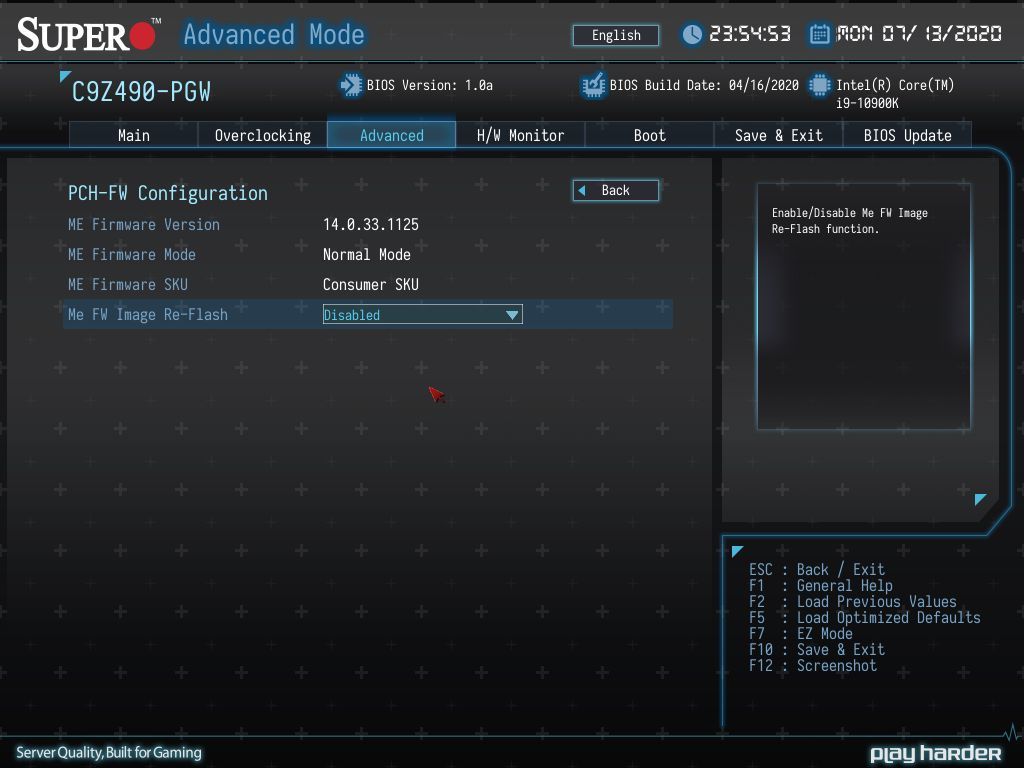This screenshot has height=768, width=1024.
Task: Click the Supermicro SUPER logo
Action: [x=88, y=35]
